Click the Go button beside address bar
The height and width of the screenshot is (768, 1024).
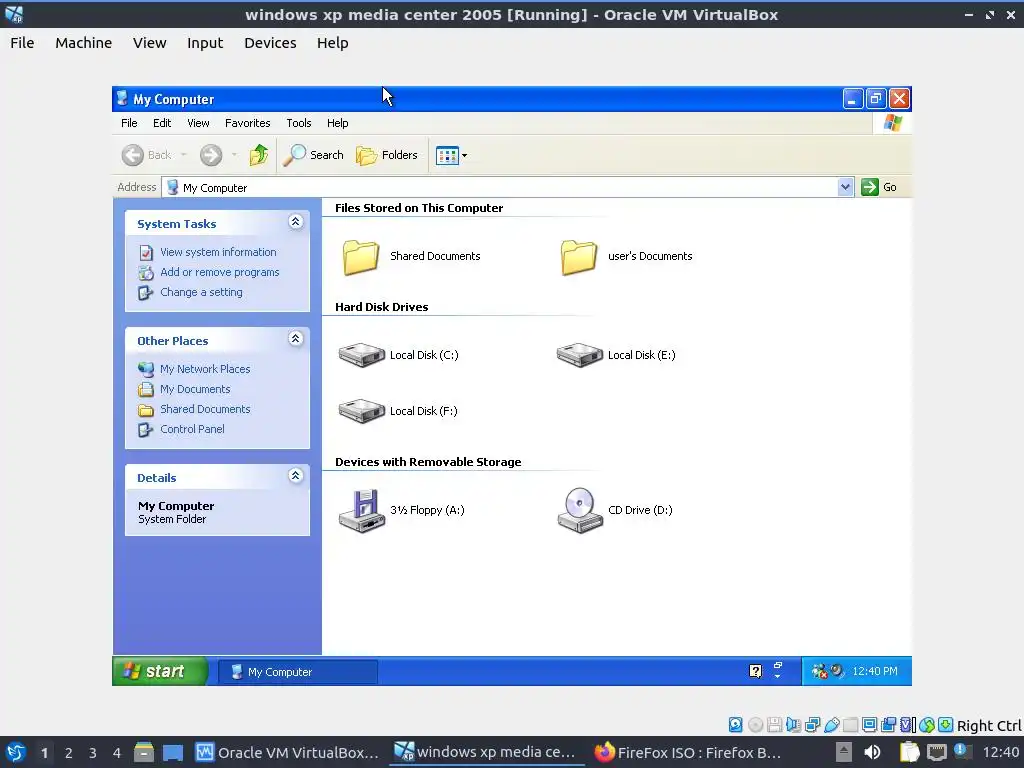[x=879, y=187]
